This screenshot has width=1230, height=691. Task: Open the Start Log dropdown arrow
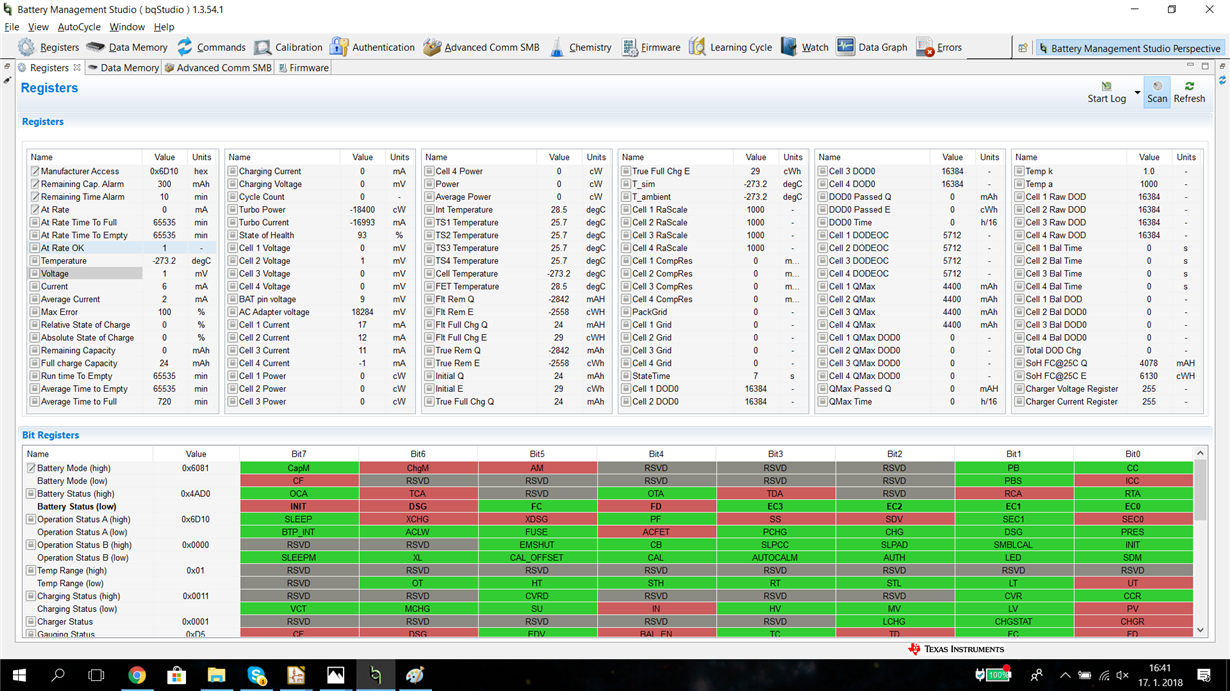[1137, 95]
